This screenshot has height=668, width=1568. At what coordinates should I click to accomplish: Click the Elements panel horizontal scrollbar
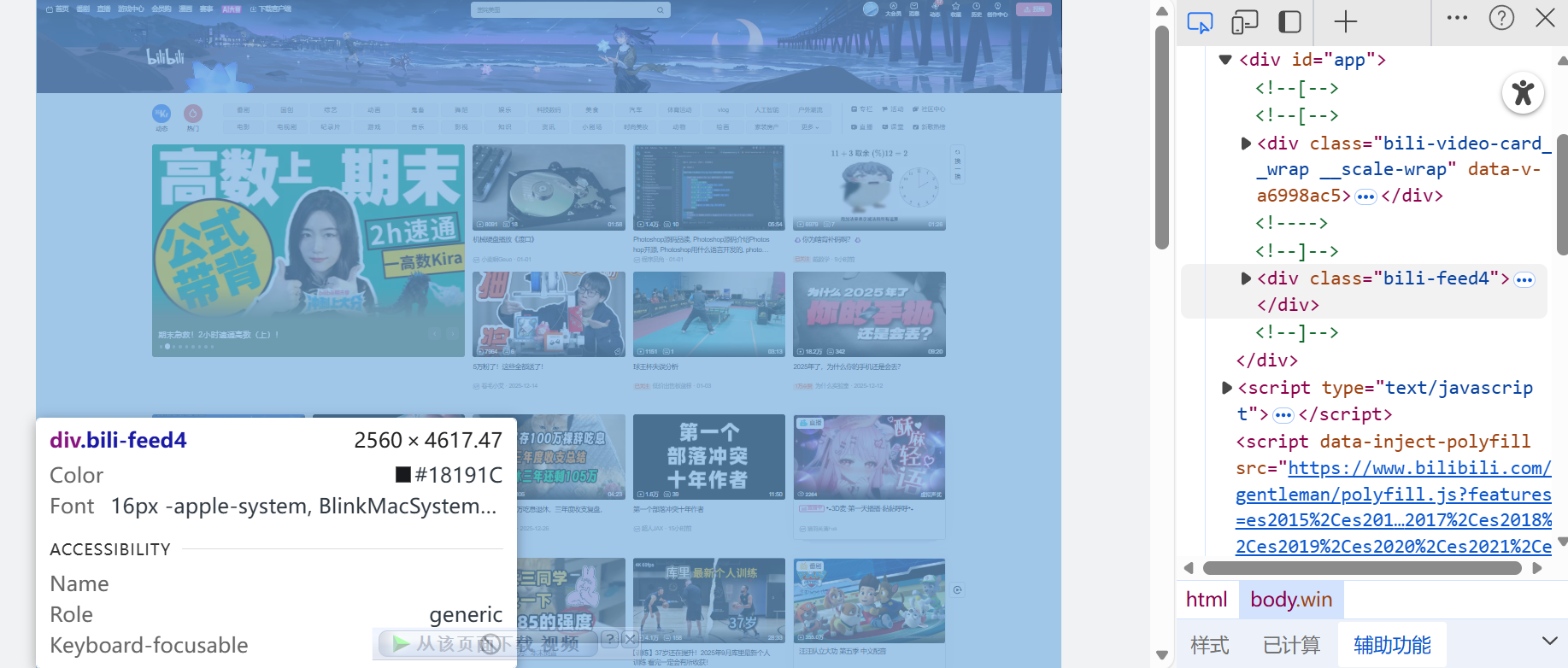pyautogui.click(x=1362, y=568)
